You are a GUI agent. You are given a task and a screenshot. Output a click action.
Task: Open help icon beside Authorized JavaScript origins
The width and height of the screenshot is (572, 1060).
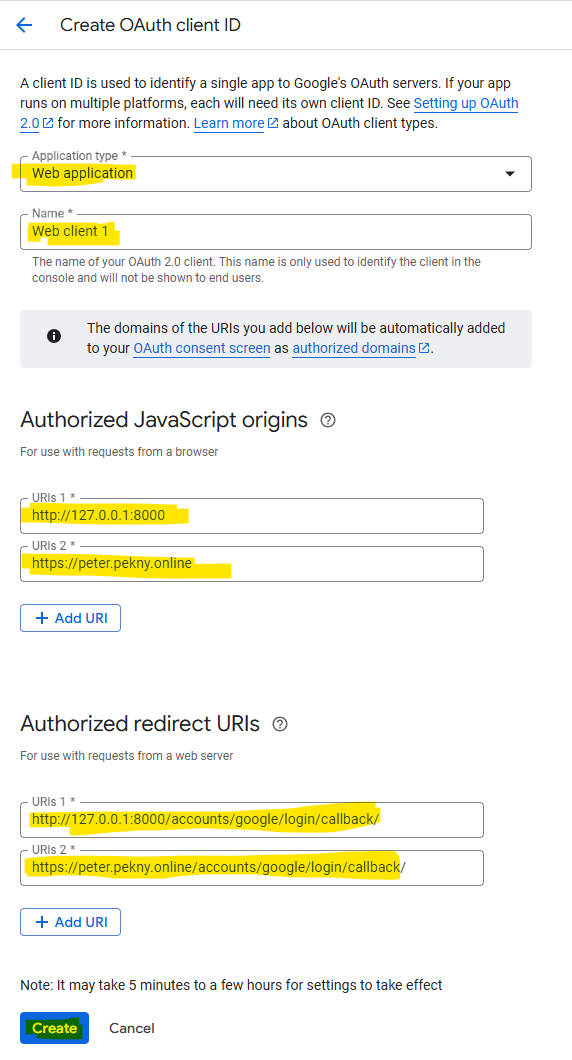coord(328,420)
